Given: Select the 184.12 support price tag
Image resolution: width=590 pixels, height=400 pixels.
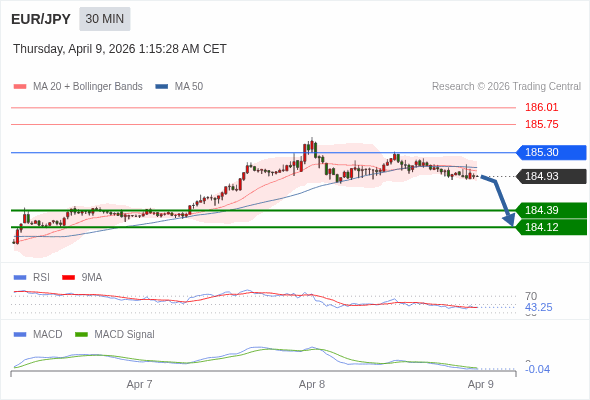Looking at the screenshot, I should tap(551, 227).
